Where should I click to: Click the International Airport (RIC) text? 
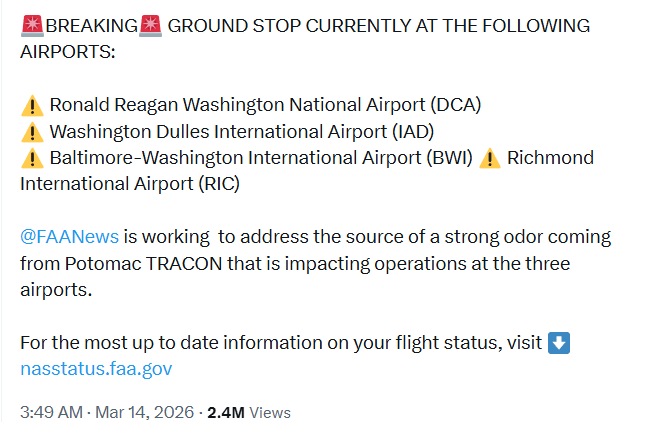coord(130,184)
